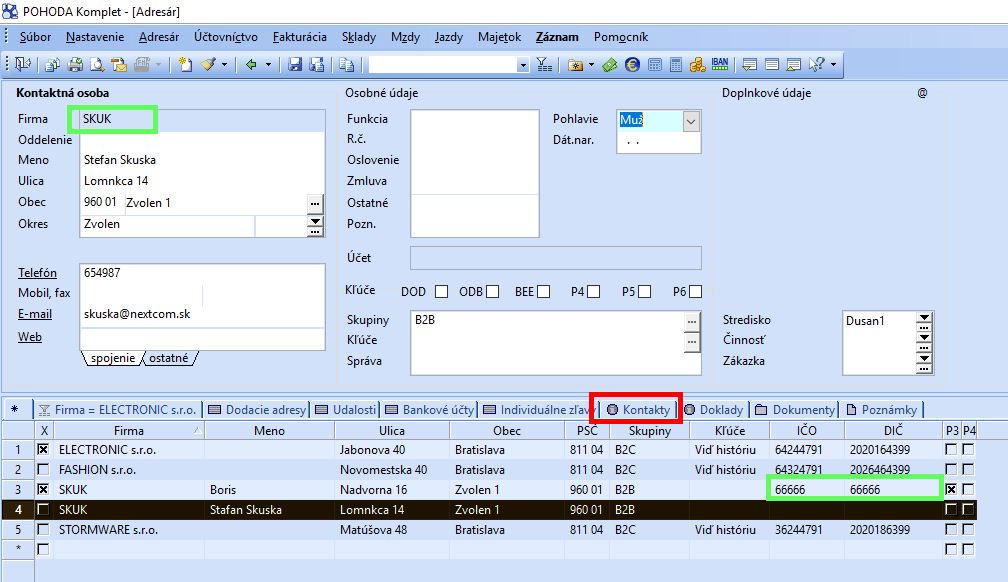1008x582 pixels.
Task: Click the blue euro coin icon
Action: coord(633,64)
